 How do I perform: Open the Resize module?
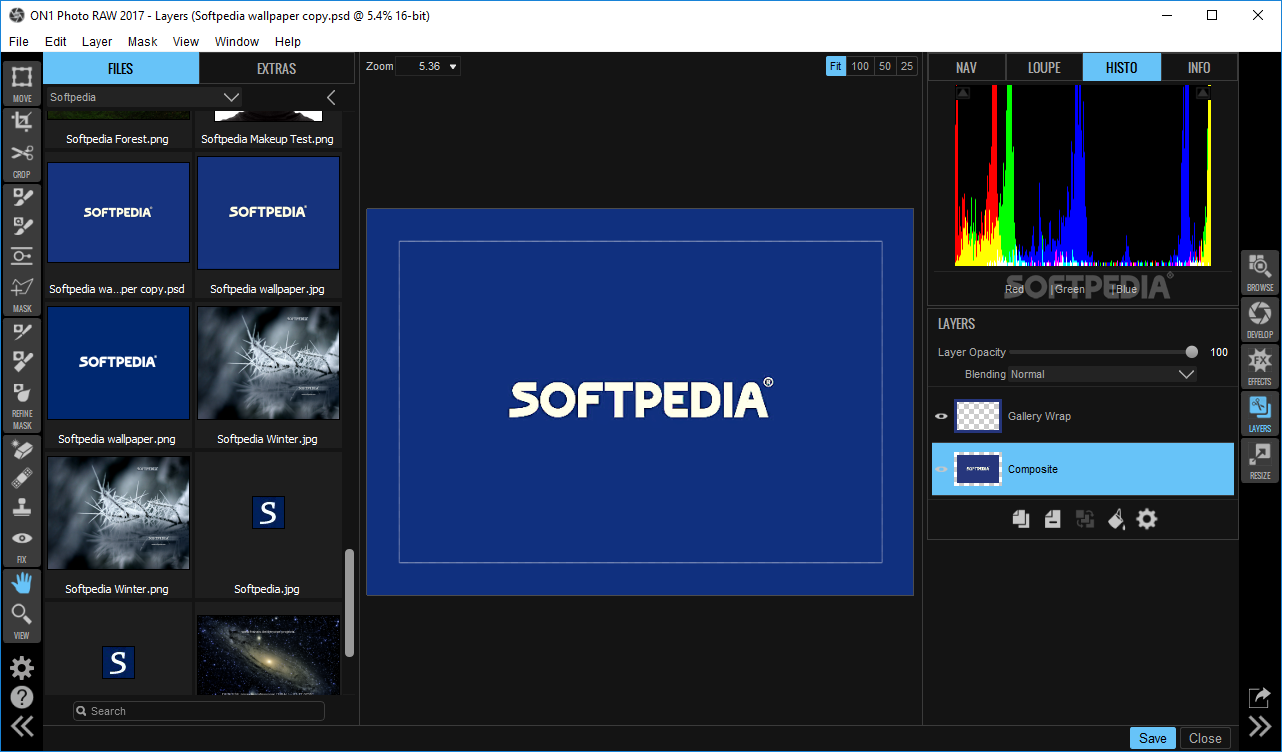coord(1260,460)
